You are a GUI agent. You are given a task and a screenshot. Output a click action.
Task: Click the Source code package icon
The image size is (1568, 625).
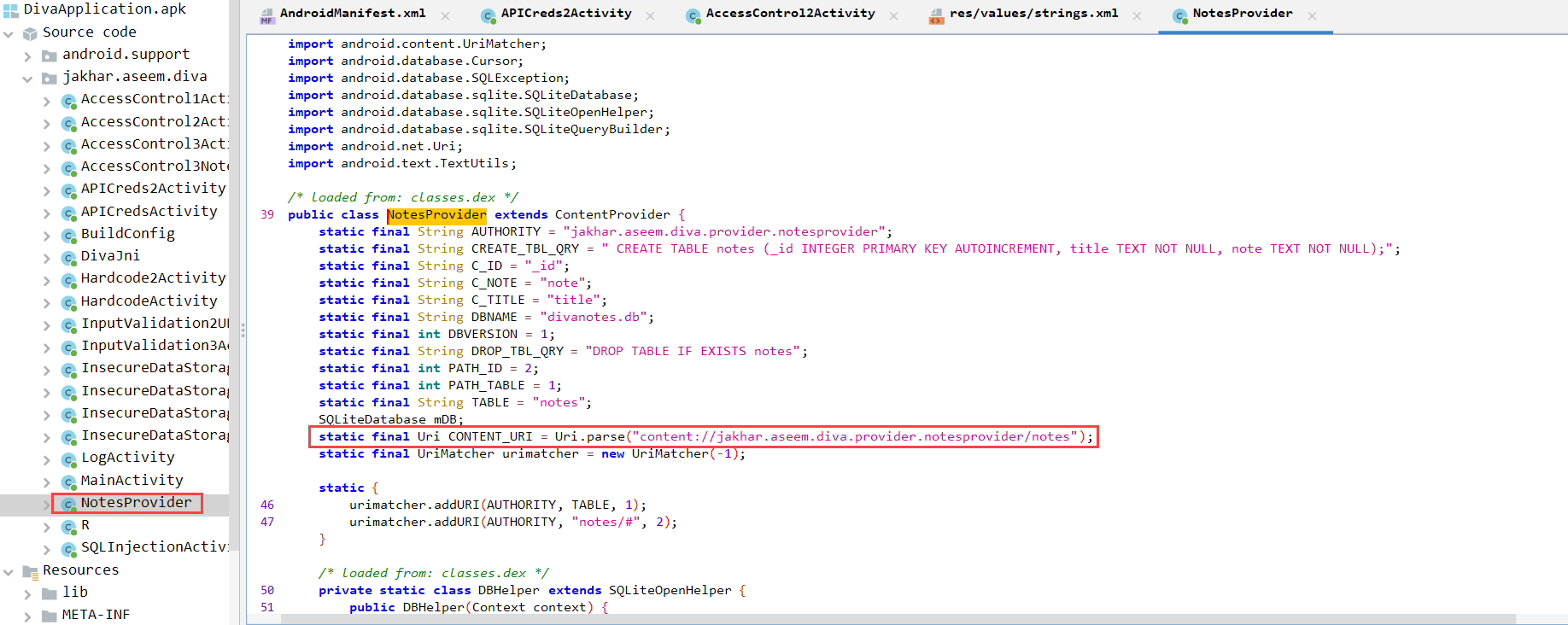click(30, 33)
